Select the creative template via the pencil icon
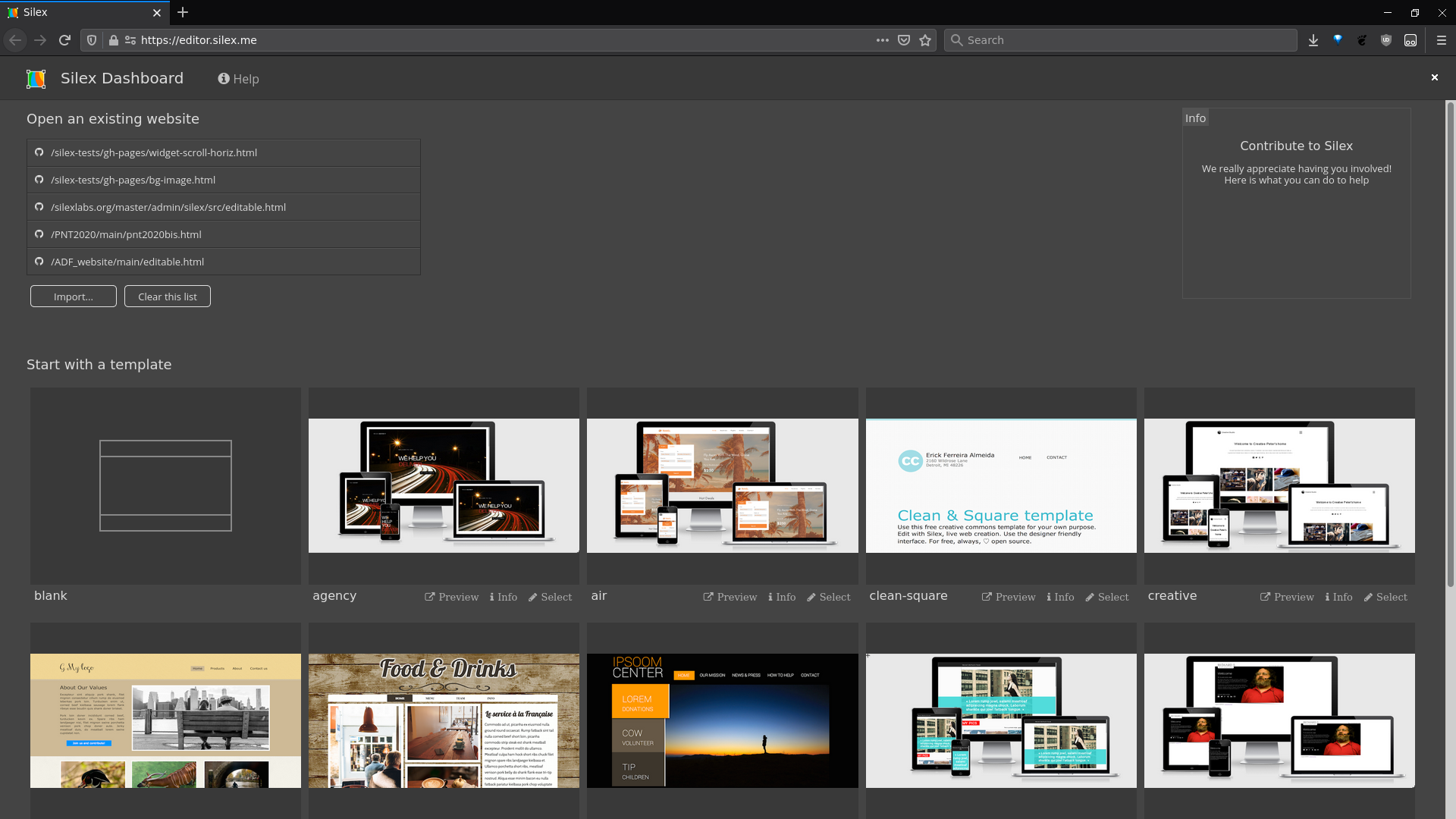This screenshot has width=1456, height=819. pyautogui.click(x=1385, y=597)
